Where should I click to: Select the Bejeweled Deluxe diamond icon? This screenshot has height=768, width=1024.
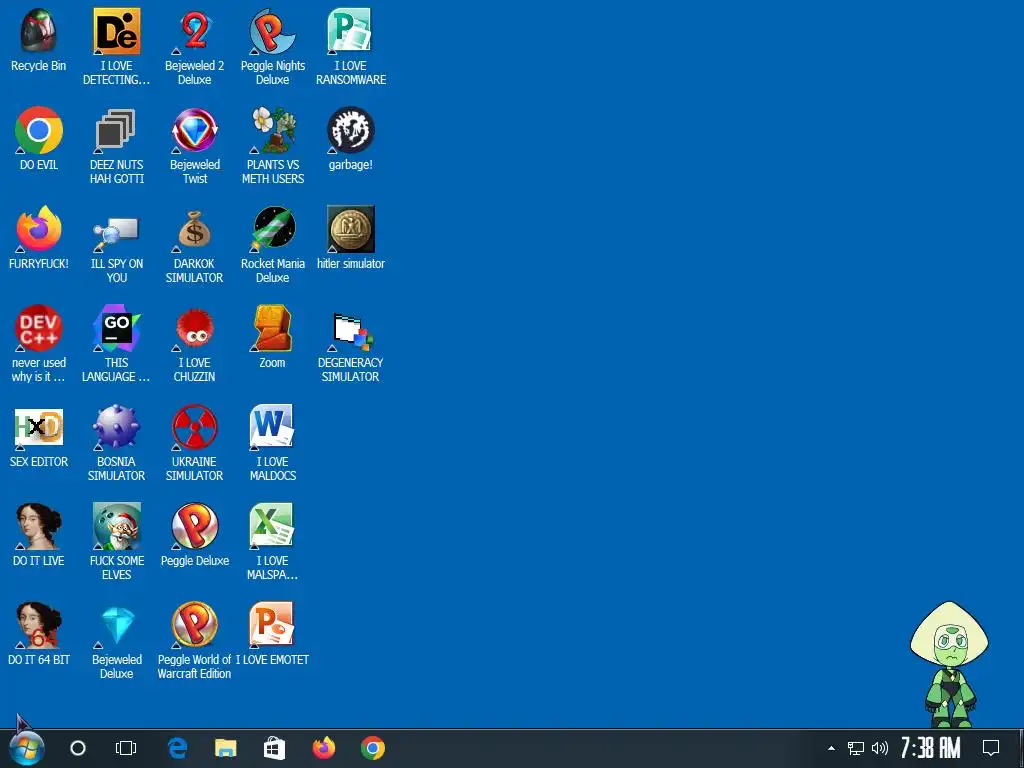pyautogui.click(x=118, y=626)
